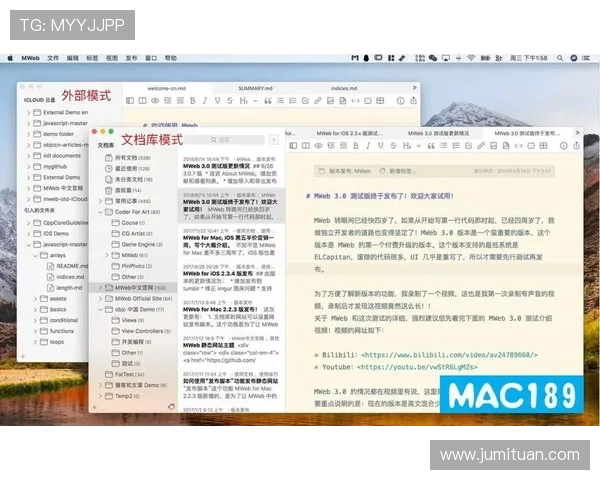
Task: Show more tabs arrow in front window
Action: [x=577, y=132]
